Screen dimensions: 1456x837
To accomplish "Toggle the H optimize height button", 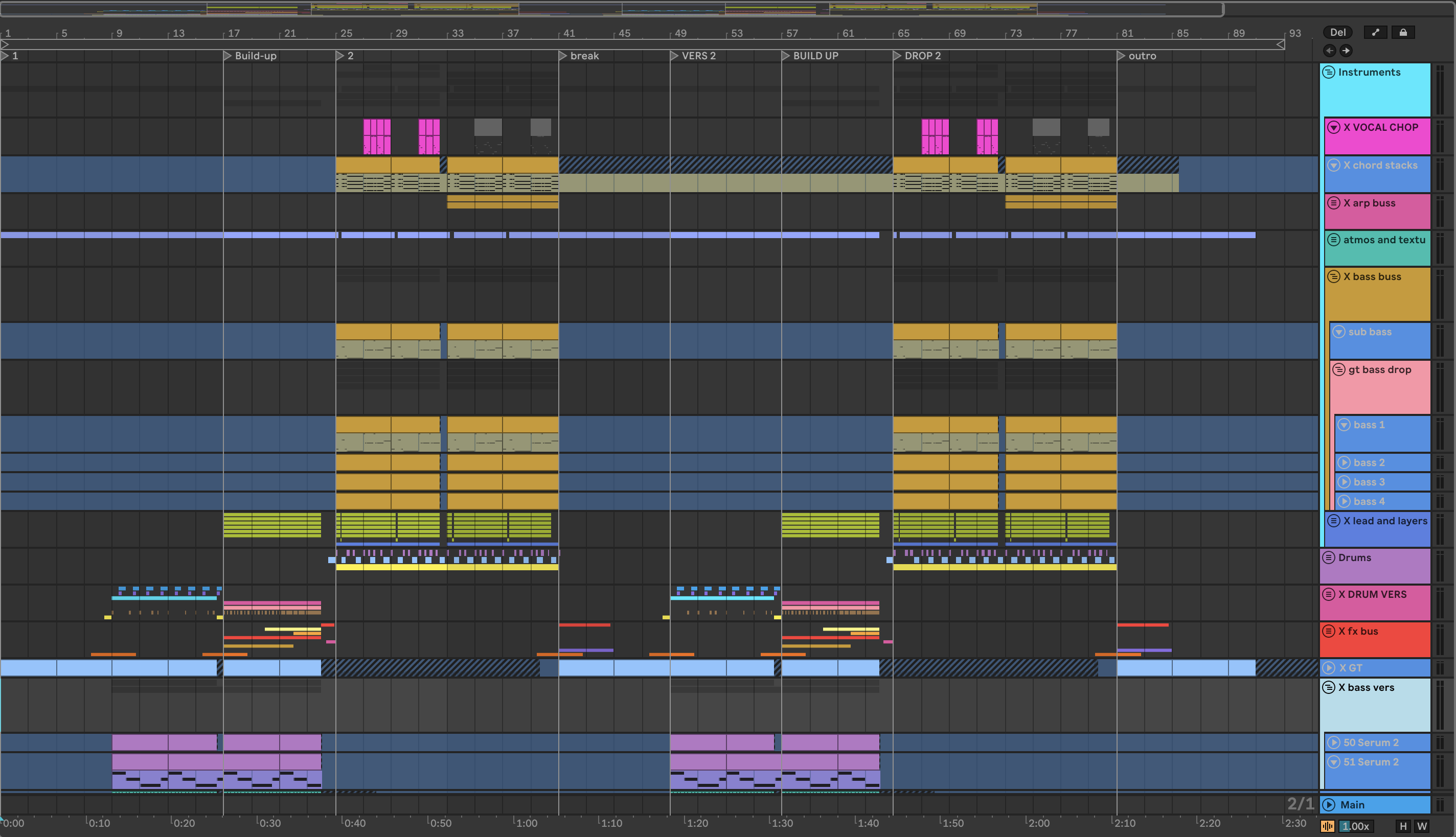I will pyautogui.click(x=1403, y=826).
